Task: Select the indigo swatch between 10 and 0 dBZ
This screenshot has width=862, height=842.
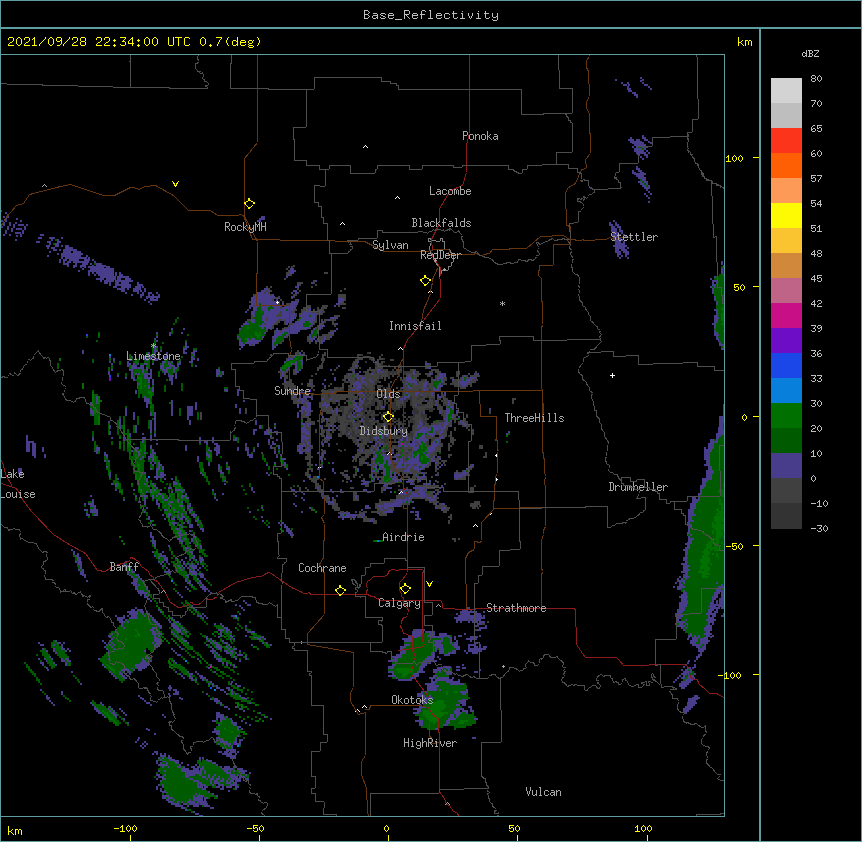Action: (x=786, y=466)
